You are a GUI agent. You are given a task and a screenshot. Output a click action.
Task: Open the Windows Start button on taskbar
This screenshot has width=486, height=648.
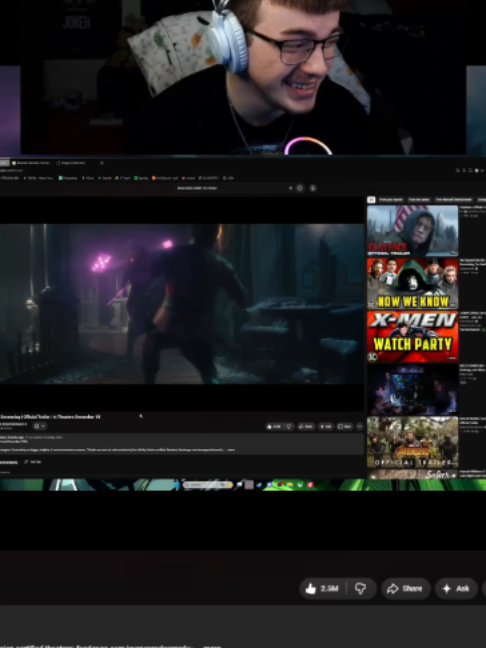point(177,485)
